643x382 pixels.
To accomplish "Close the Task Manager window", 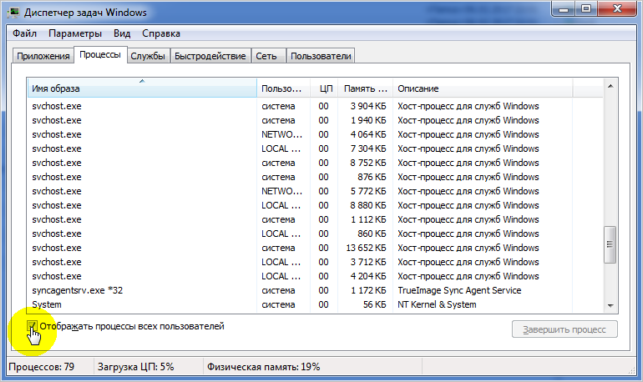I will click(x=618, y=9).
